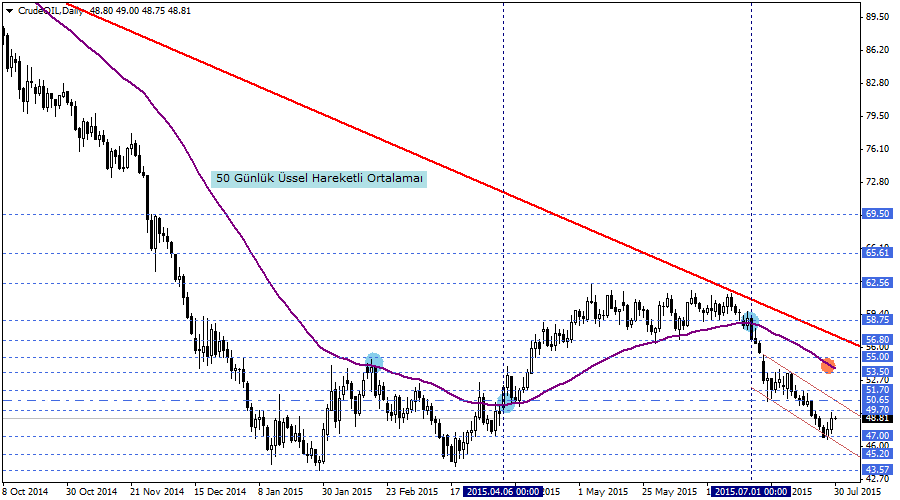900x500 pixels.
Task: Select the '50 Günlük Üssel Hareketli Ortalaması' text label
Action: click(320, 178)
